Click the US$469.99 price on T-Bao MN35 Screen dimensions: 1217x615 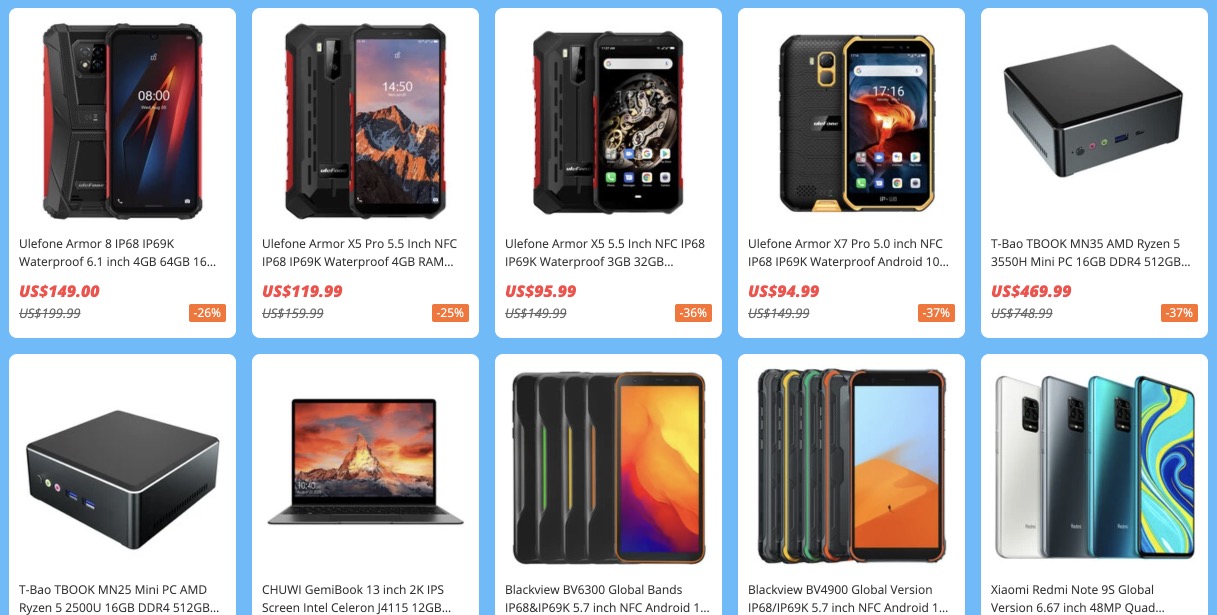(x=1031, y=292)
